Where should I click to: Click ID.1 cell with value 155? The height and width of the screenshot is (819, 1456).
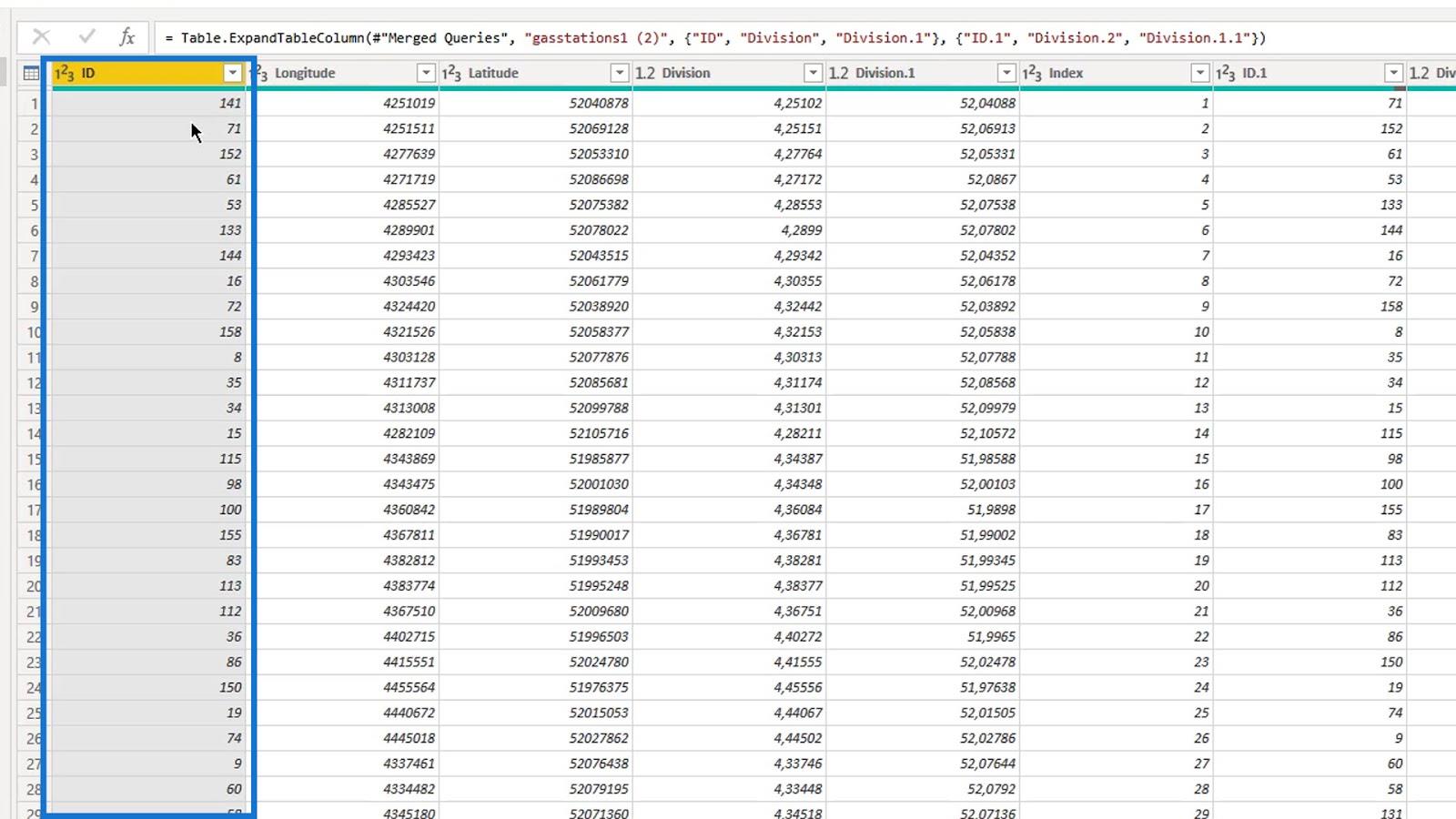pos(1309,510)
